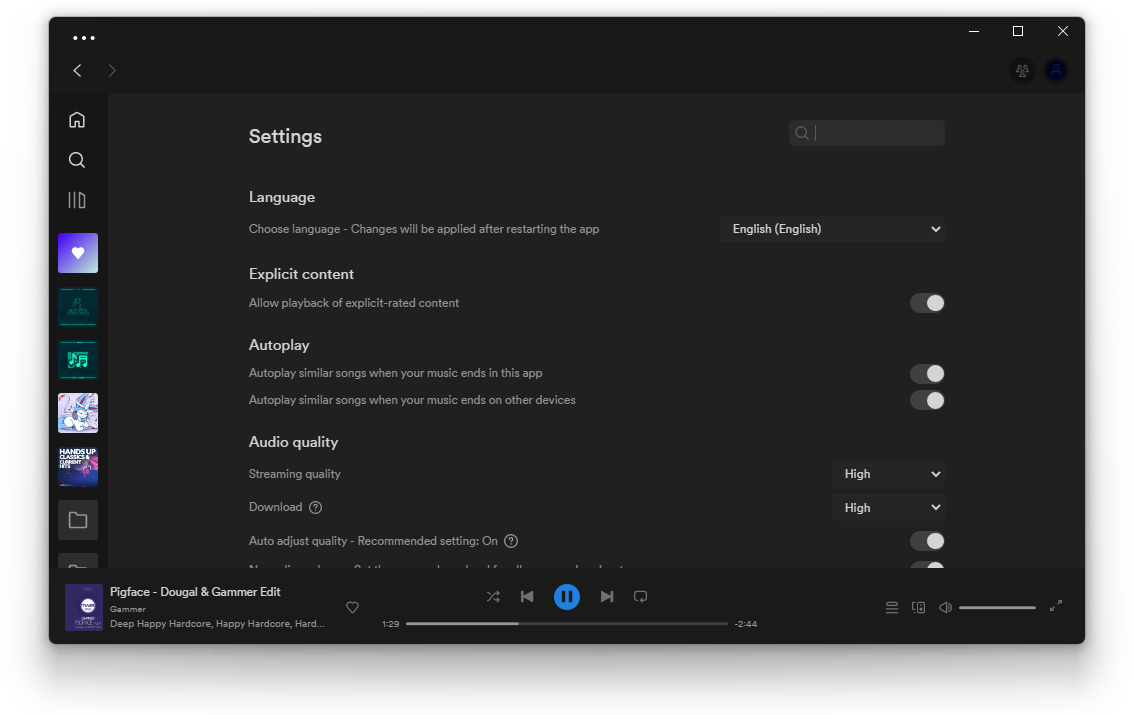Open Connect to a device icon
The width and height of the screenshot is (1134, 715).
[x=918, y=607]
